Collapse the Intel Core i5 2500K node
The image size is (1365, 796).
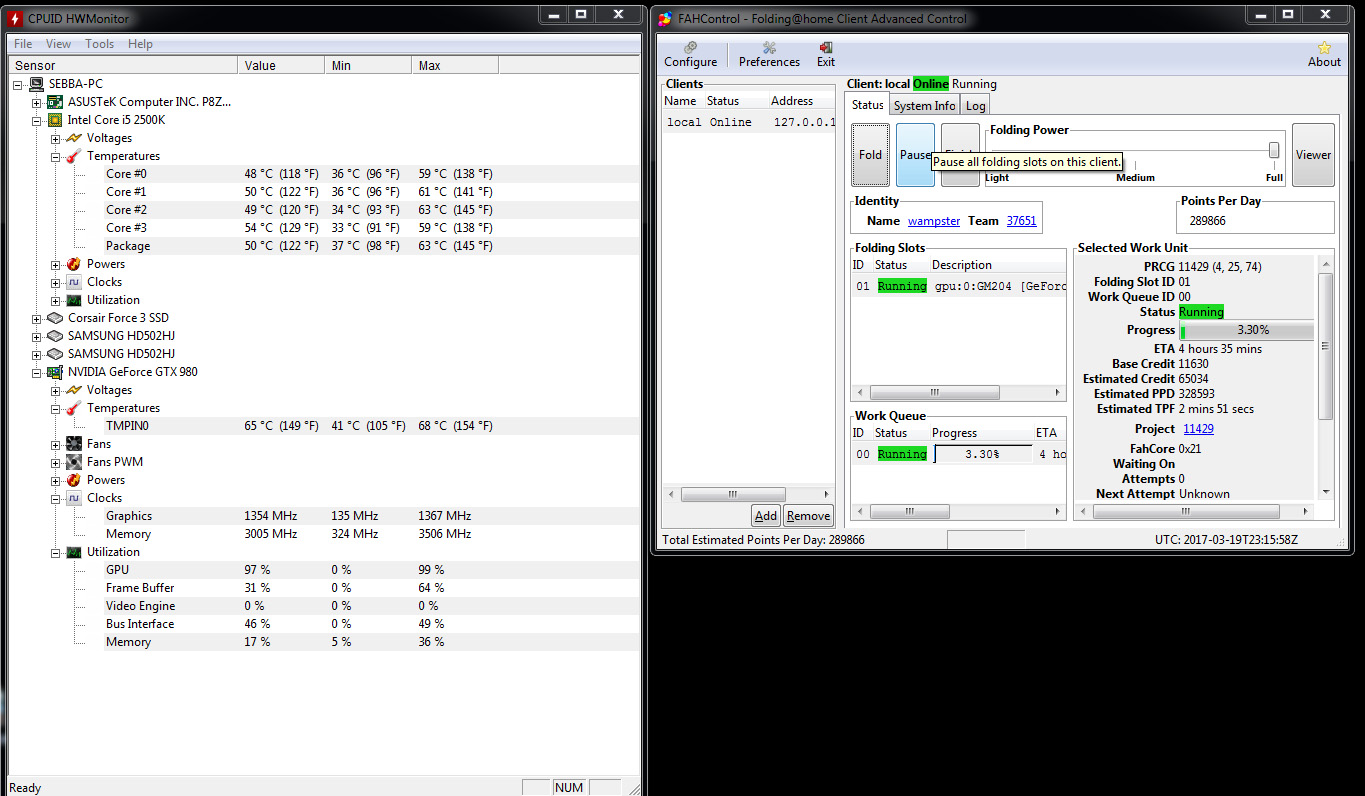[x=37, y=120]
